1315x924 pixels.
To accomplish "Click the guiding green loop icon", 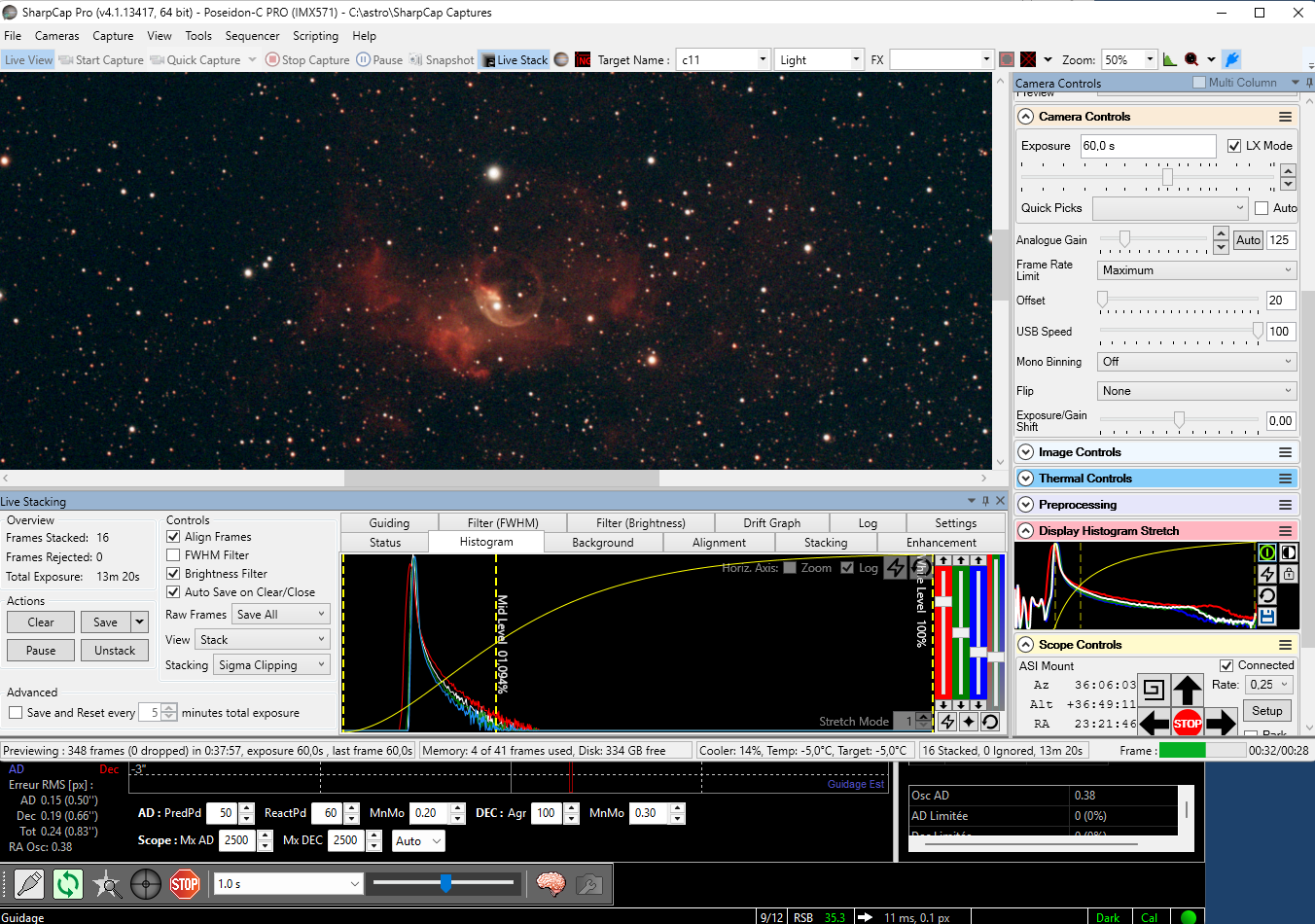I will (x=68, y=884).
